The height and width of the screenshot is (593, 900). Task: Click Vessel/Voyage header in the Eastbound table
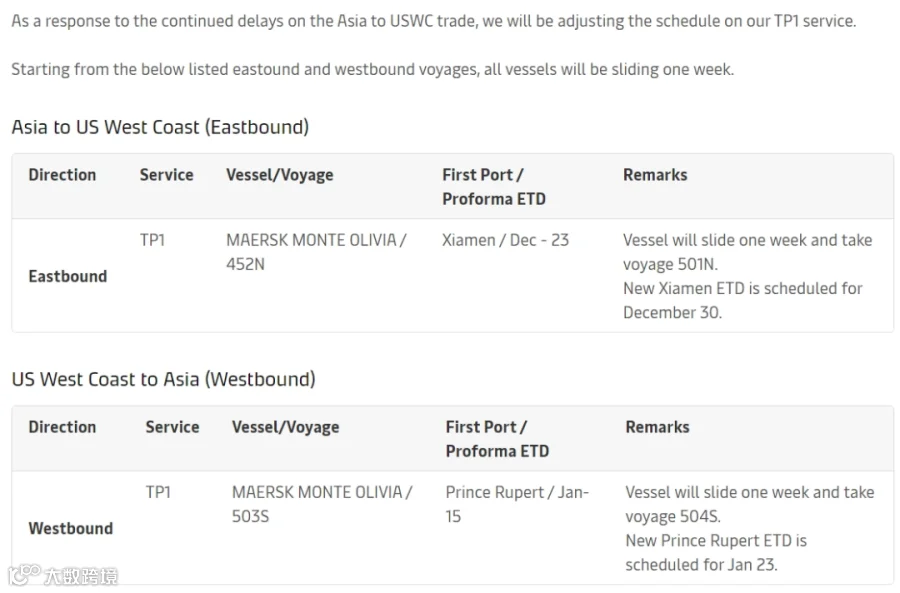pos(279,175)
